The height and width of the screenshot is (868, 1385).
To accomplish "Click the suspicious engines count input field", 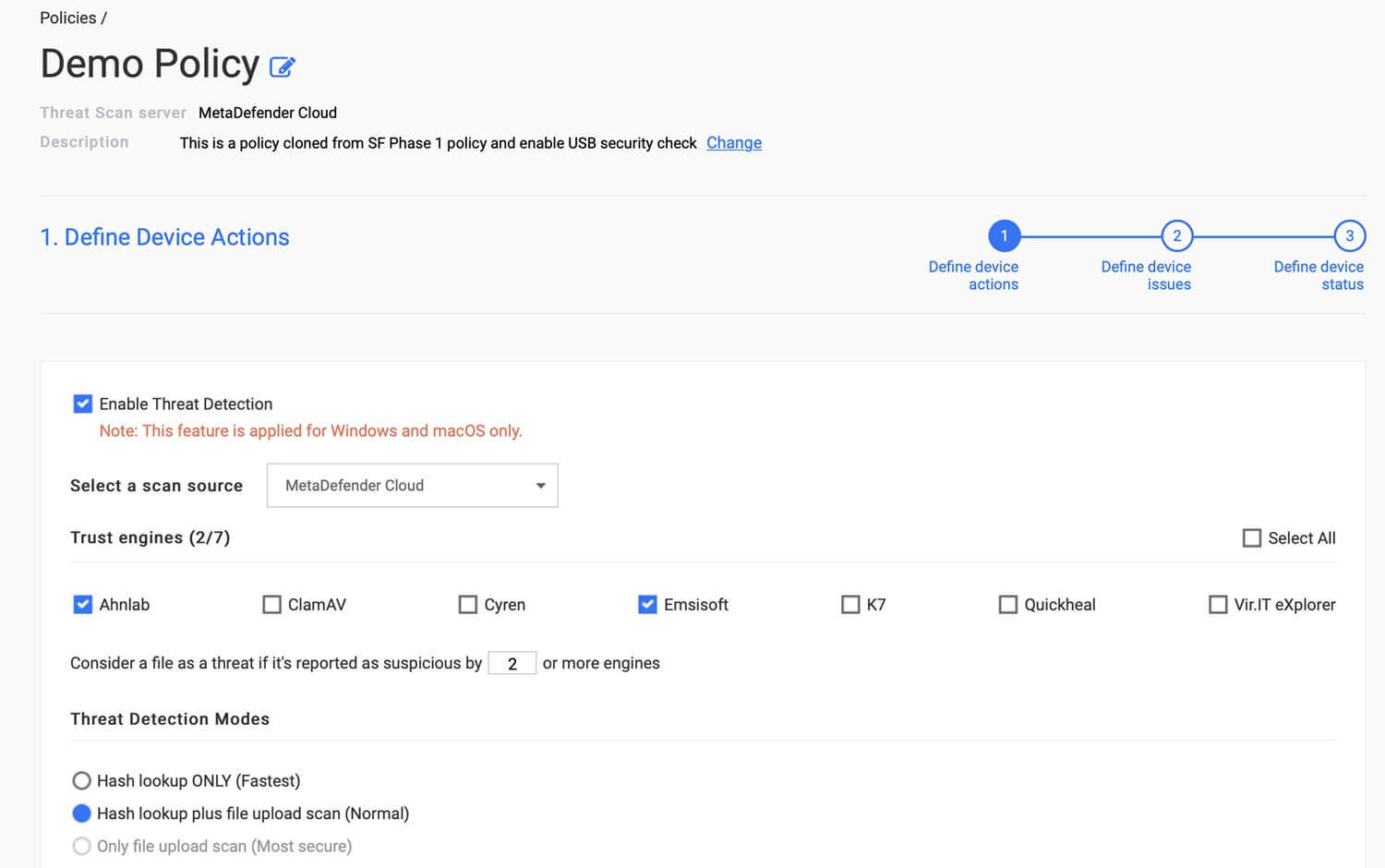I will point(512,663).
